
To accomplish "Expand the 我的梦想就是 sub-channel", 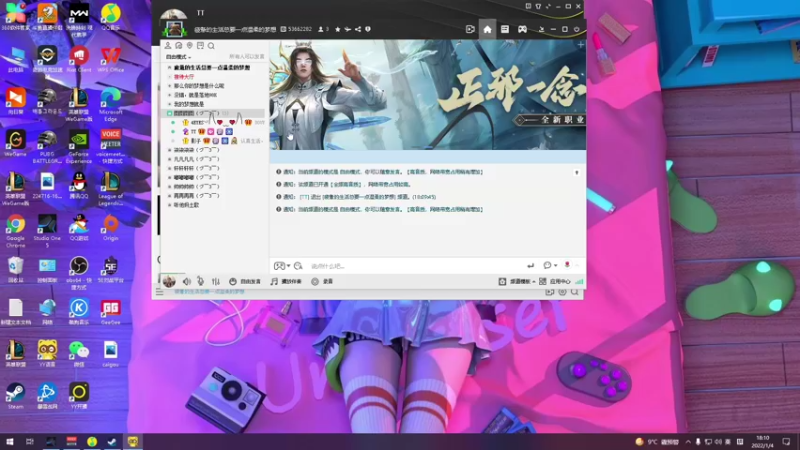I will (169, 104).
